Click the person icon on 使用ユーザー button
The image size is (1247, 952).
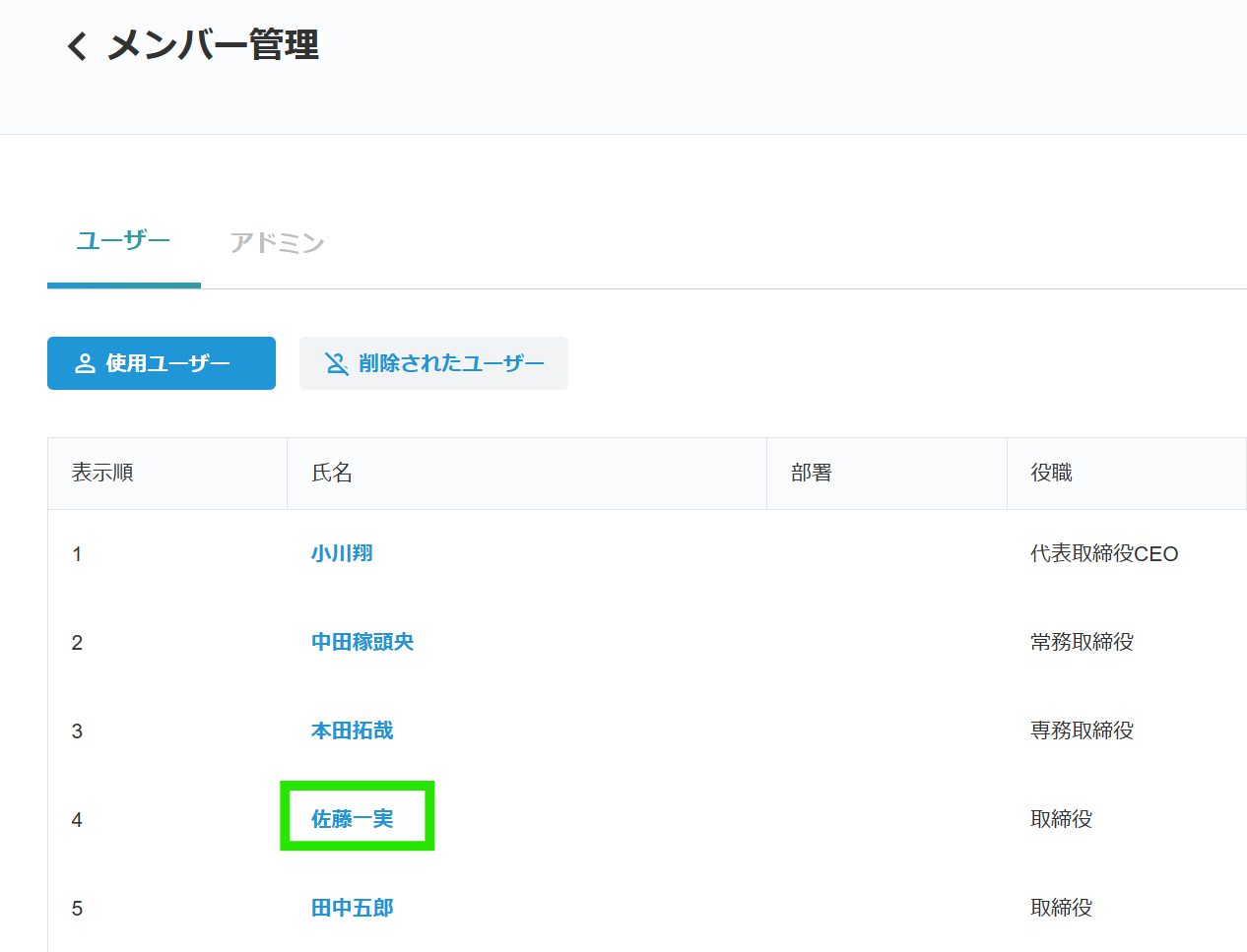[87, 362]
